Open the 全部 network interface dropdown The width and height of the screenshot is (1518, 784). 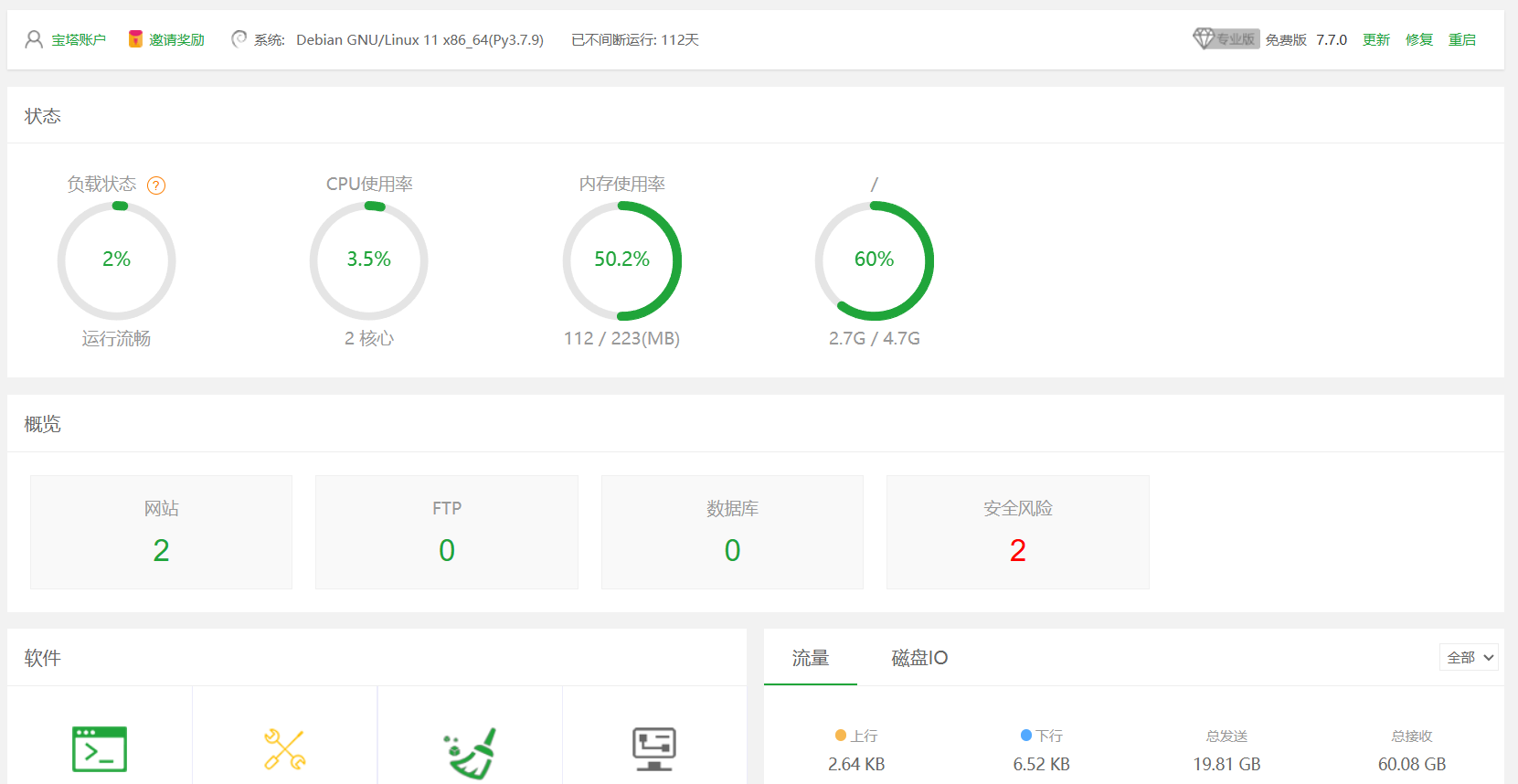(x=1469, y=657)
